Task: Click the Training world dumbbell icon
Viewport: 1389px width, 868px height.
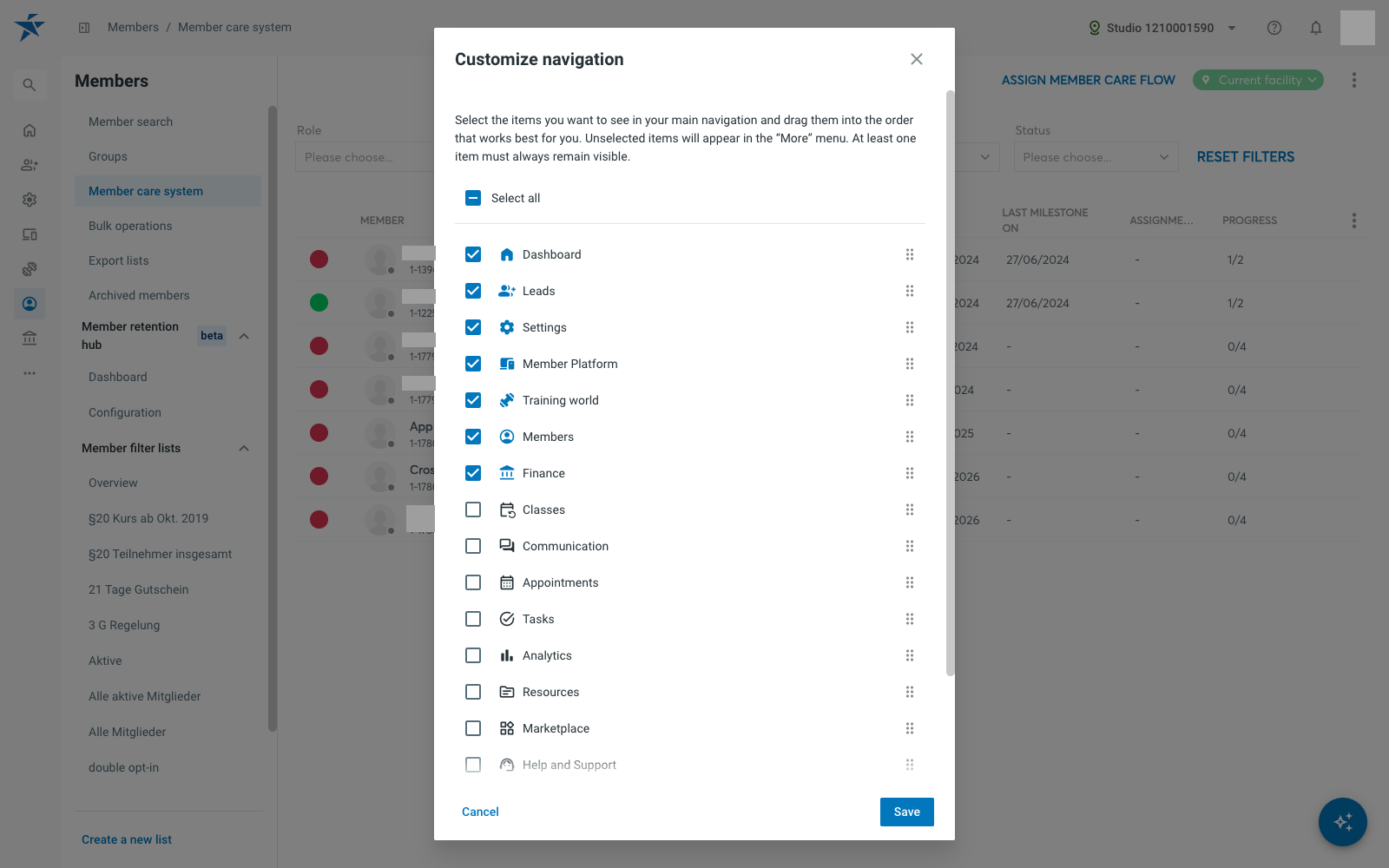Action: point(507,400)
